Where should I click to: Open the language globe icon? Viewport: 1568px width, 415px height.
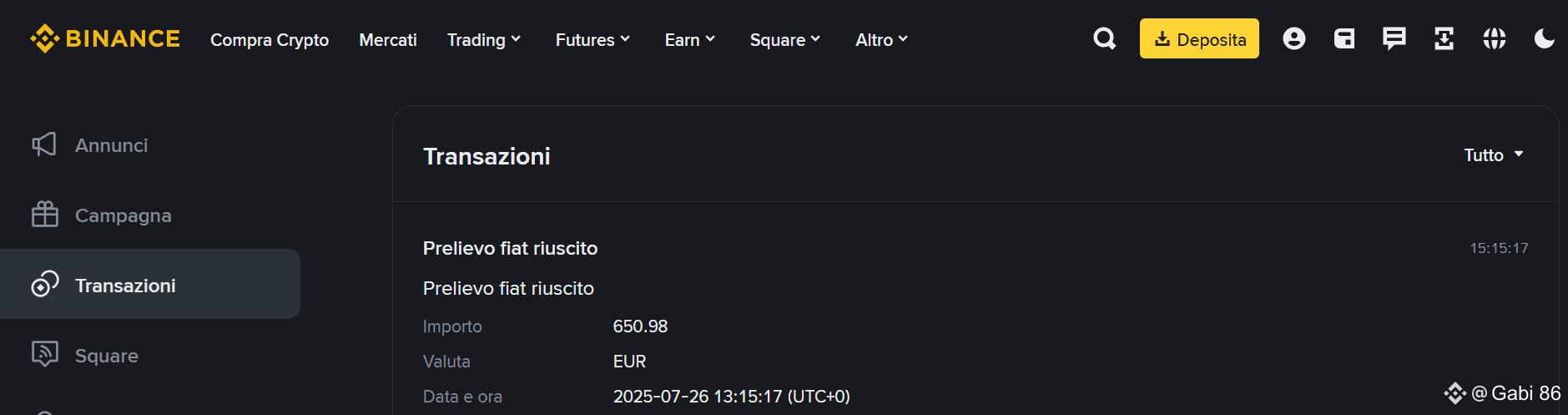[1494, 38]
